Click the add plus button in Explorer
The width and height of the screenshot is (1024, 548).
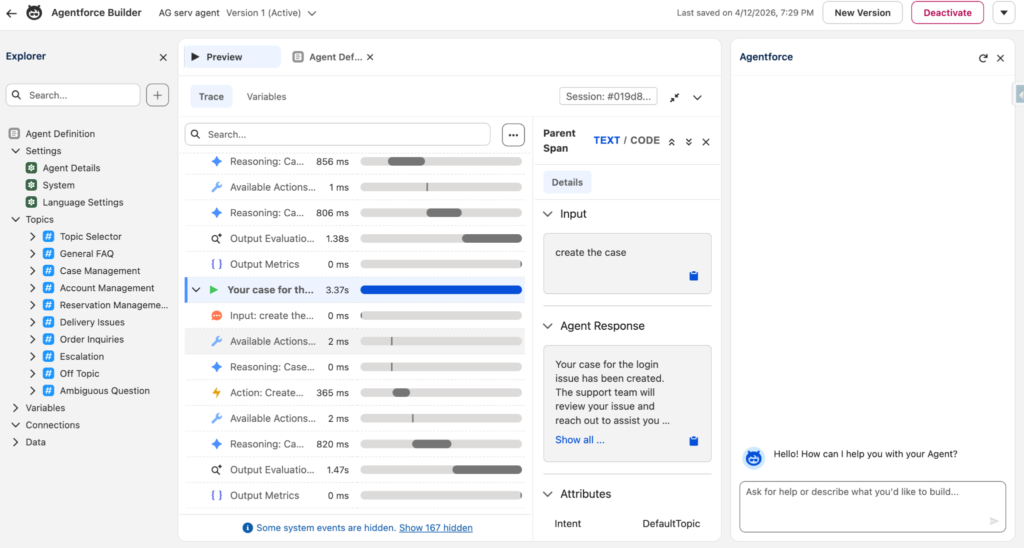click(x=157, y=95)
